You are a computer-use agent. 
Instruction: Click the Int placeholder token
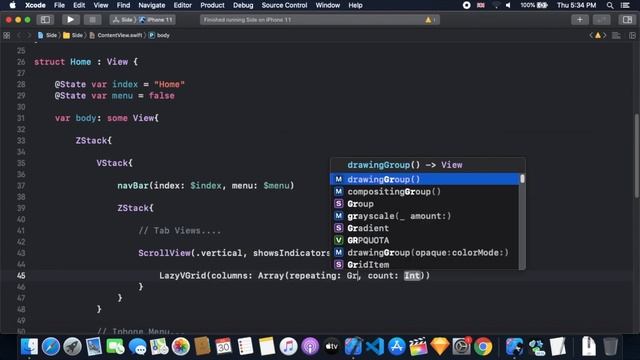pos(412,276)
